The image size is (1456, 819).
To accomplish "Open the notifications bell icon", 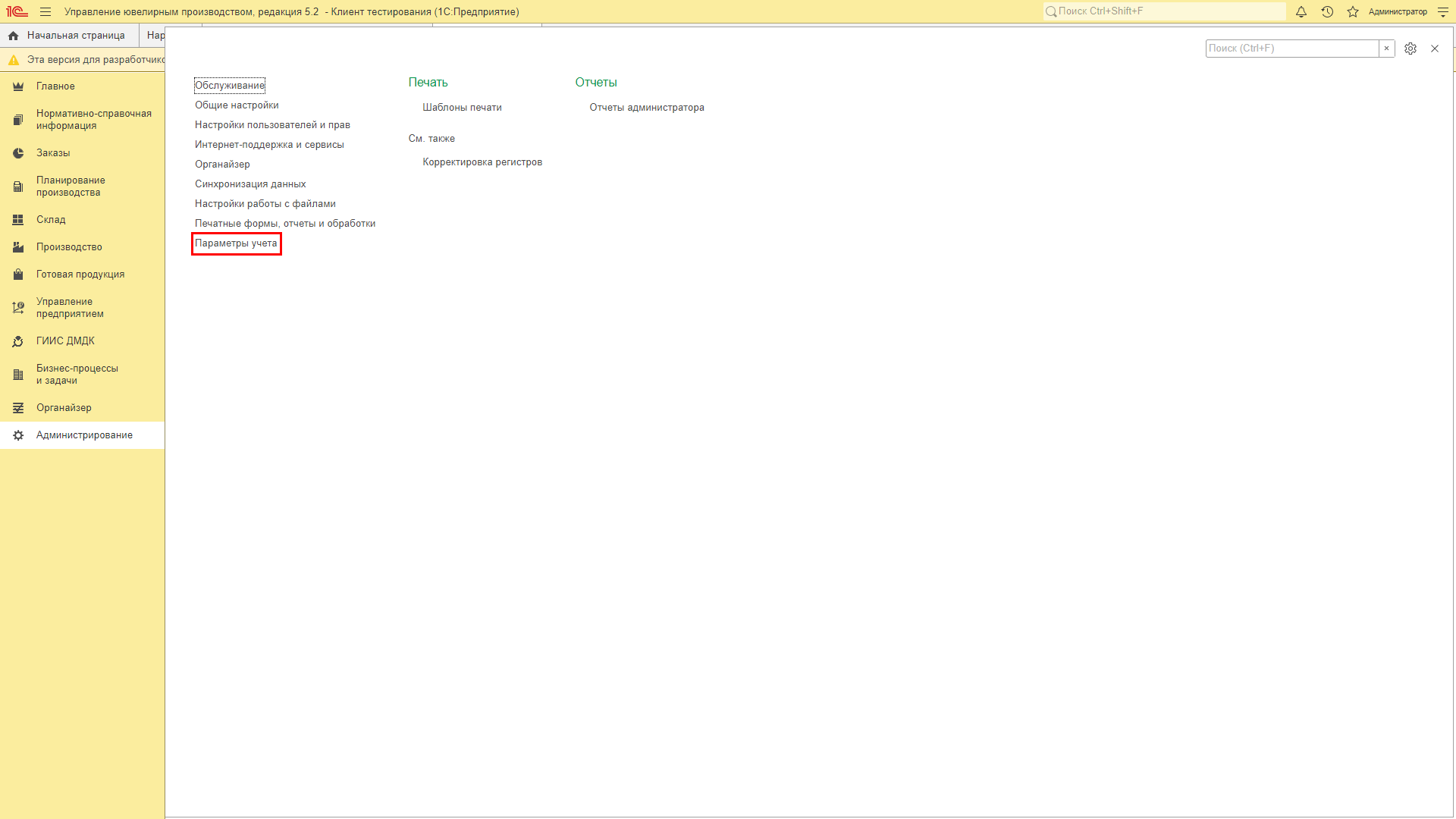I will click(1301, 11).
